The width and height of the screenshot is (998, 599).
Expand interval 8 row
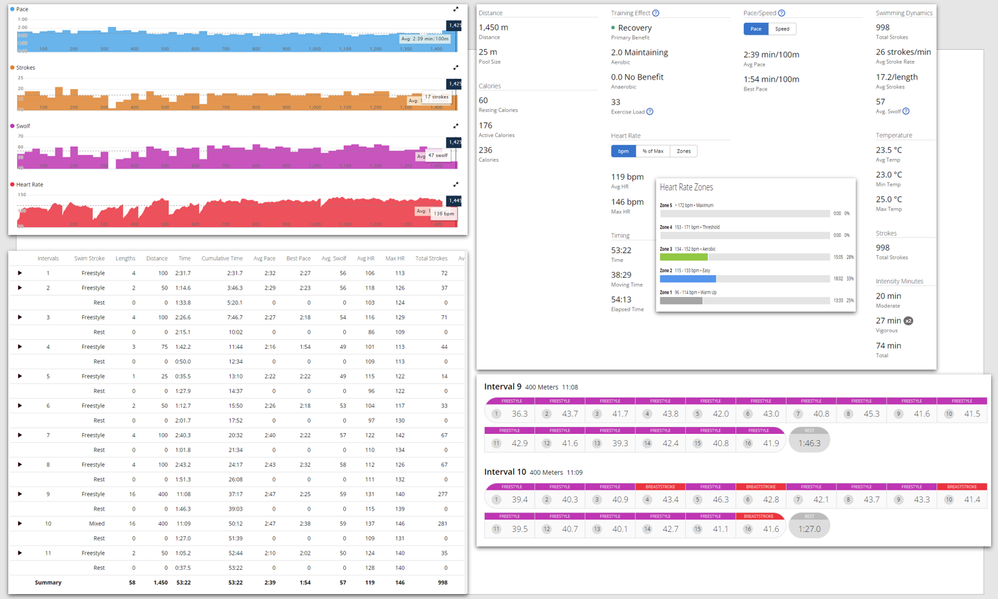point(20,465)
